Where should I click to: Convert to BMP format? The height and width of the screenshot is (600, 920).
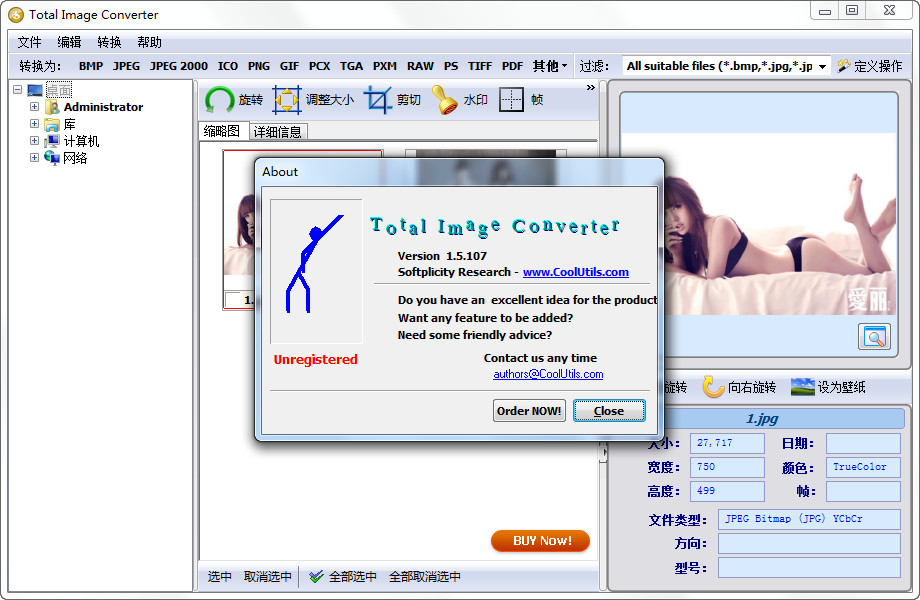91,66
